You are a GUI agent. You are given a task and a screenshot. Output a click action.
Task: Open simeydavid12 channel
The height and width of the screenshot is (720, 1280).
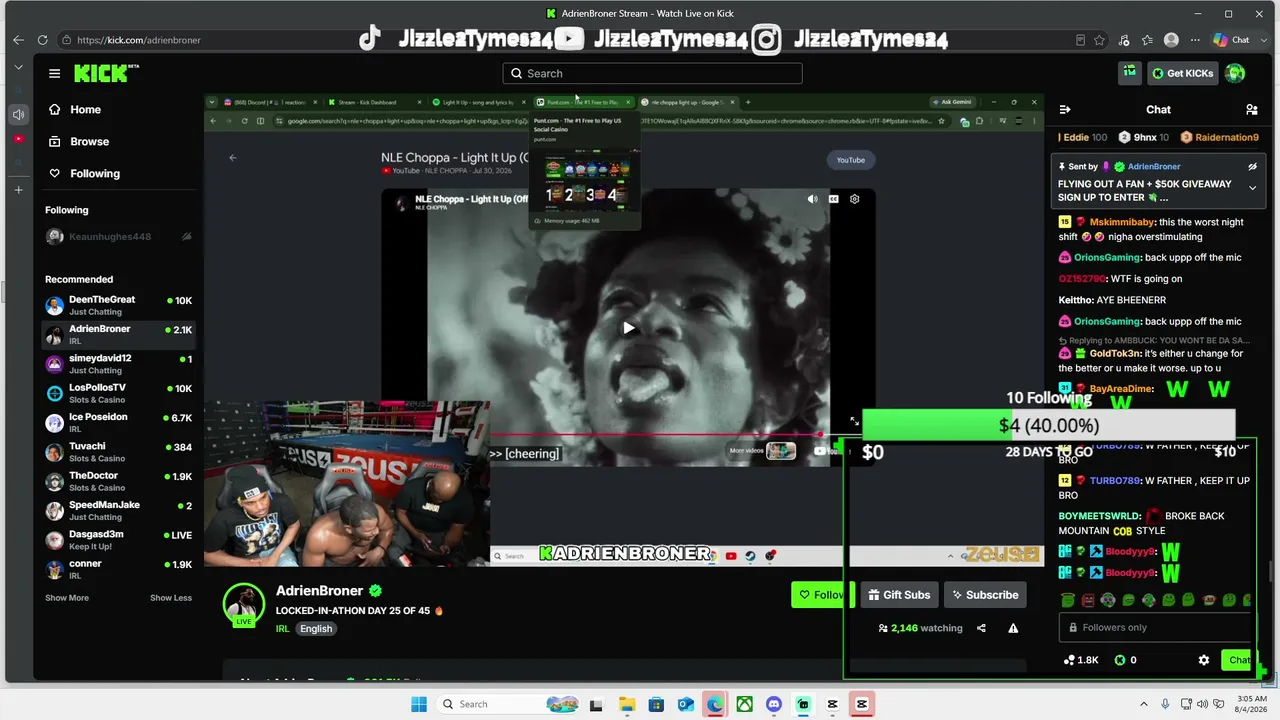(x=119, y=364)
